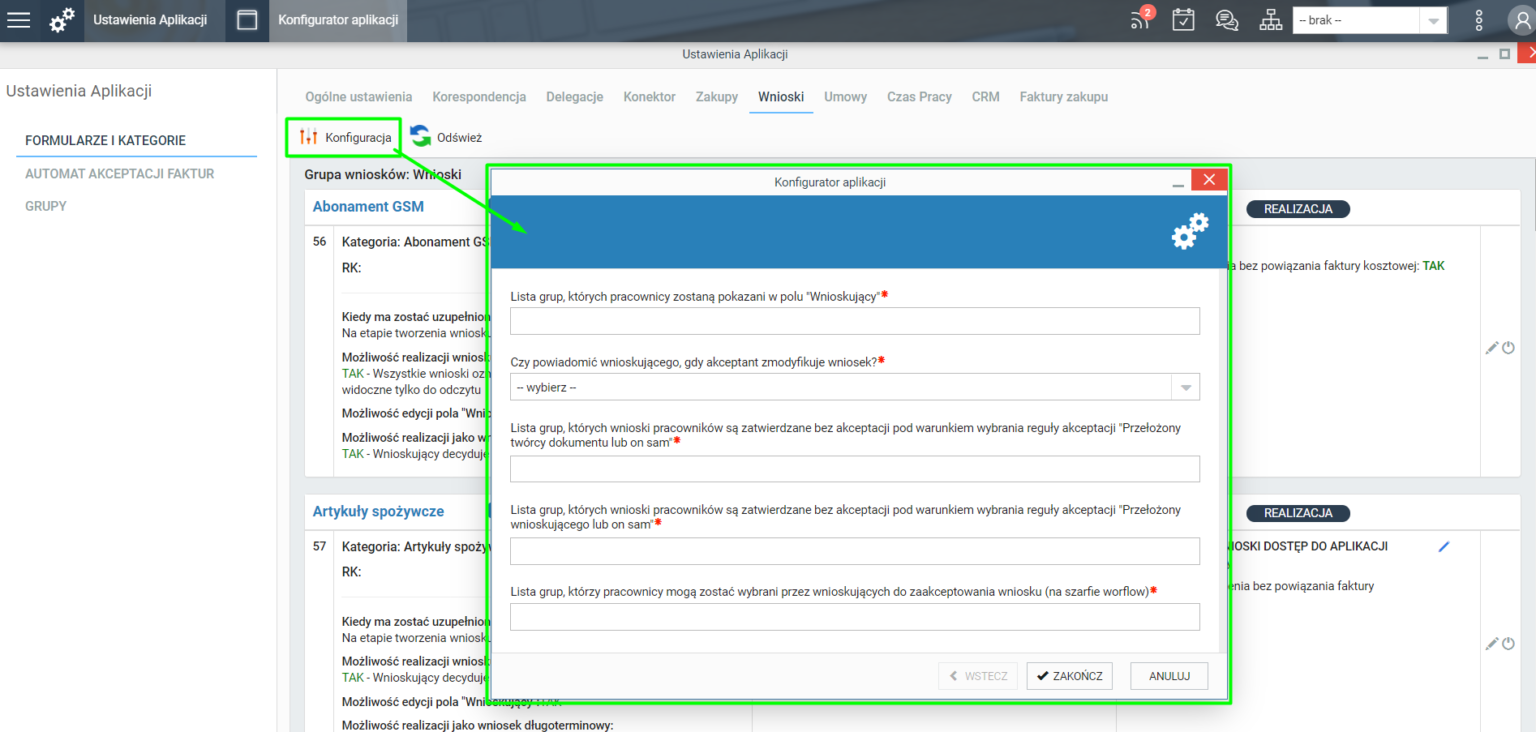Click the Konfiguracja toolbar button
Image resolution: width=1536 pixels, height=732 pixels.
click(345, 137)
